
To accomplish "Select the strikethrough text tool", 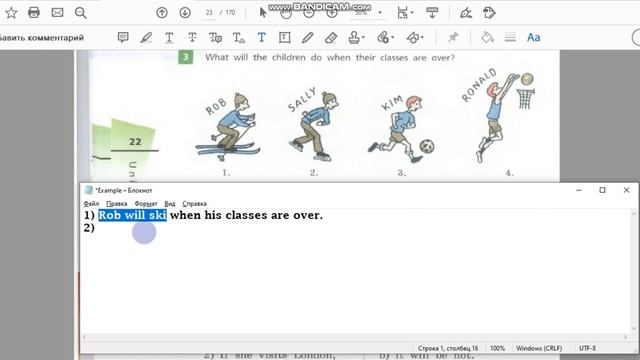I will pyautogui.click(x=192, y=38).
